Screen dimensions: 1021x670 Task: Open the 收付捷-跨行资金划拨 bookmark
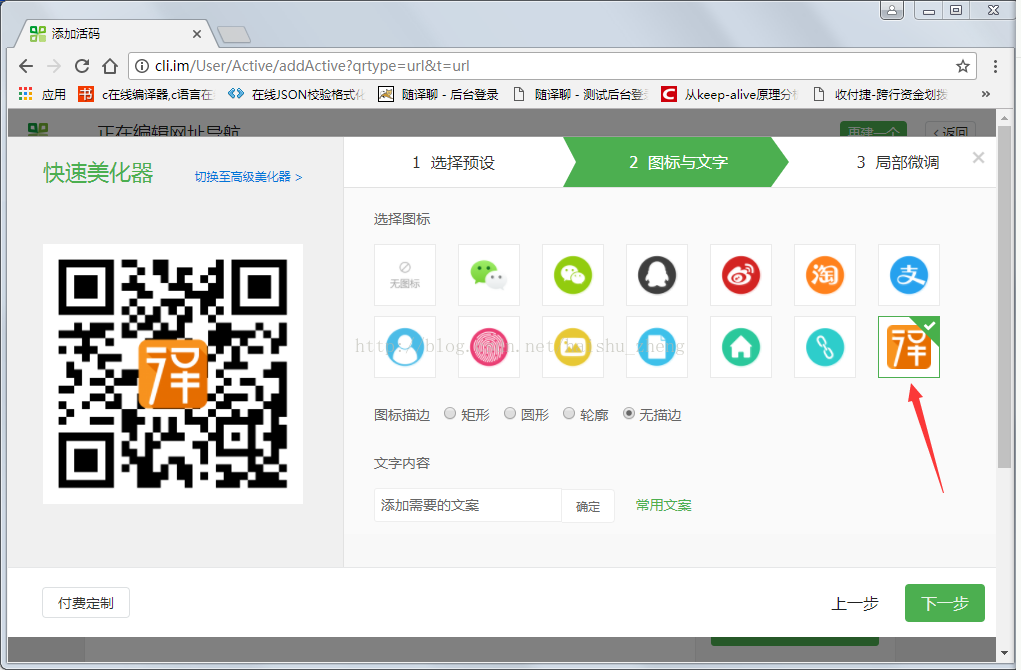coord(880,94)
